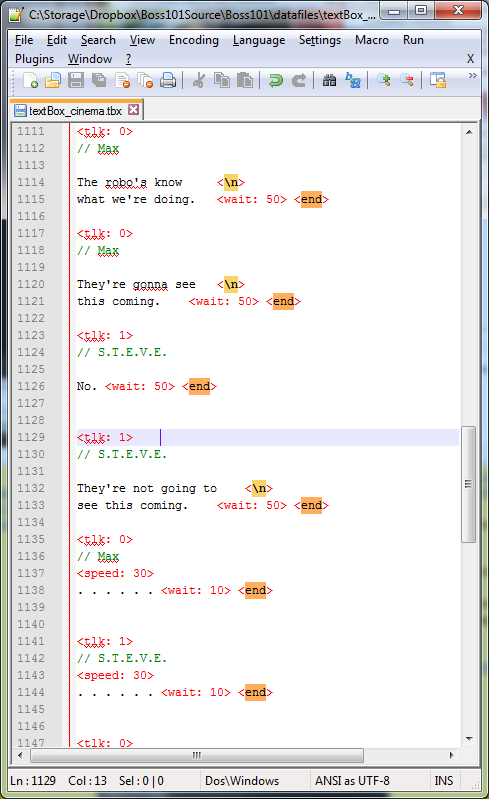Toggle INS insert mode in status bar
Viewport: 489px width, 799px height.
point(444,781)
